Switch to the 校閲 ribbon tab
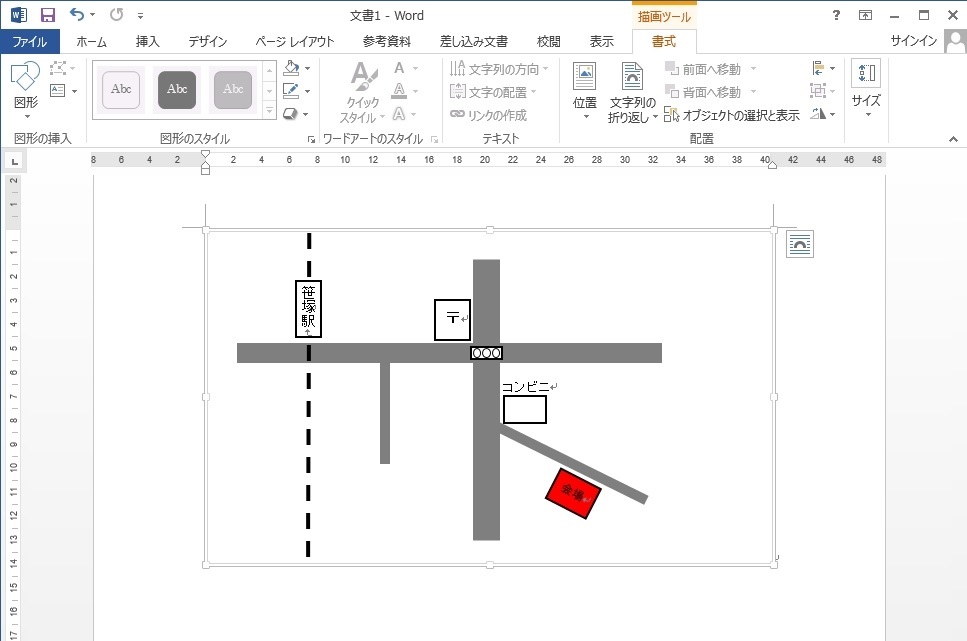The image size is (967, 641). 547,42
